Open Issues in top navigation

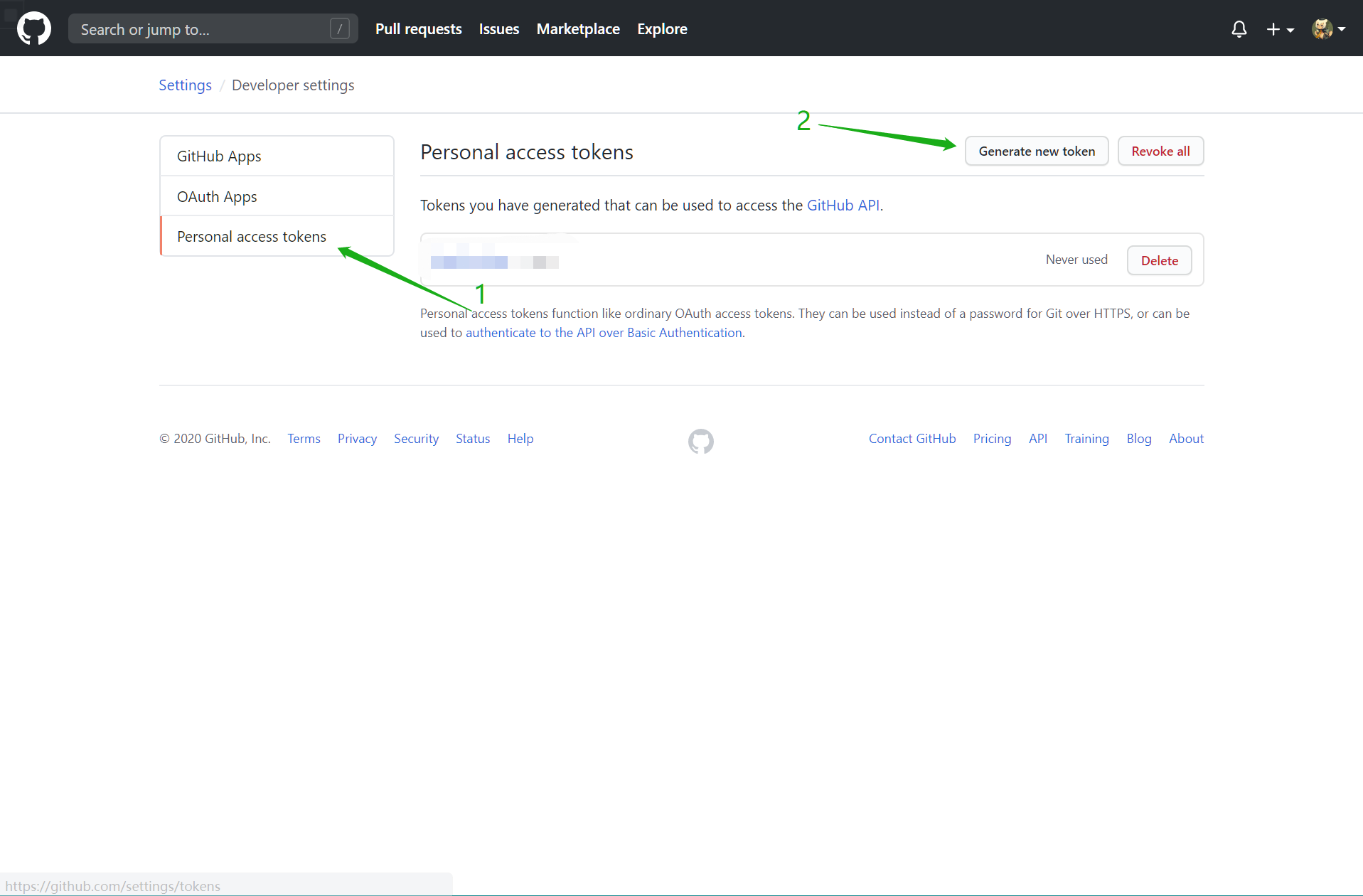click(x=498, y=29)
